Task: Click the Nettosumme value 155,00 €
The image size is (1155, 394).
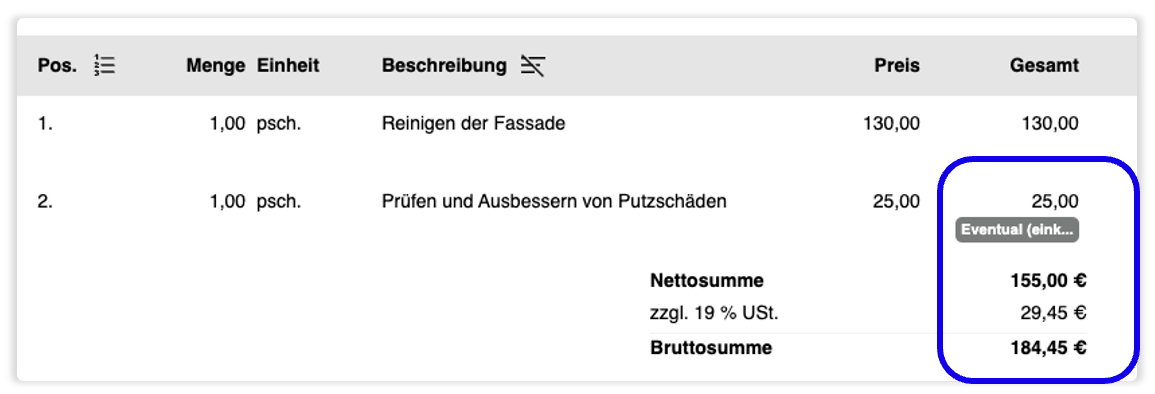Action: point(1050,281)
